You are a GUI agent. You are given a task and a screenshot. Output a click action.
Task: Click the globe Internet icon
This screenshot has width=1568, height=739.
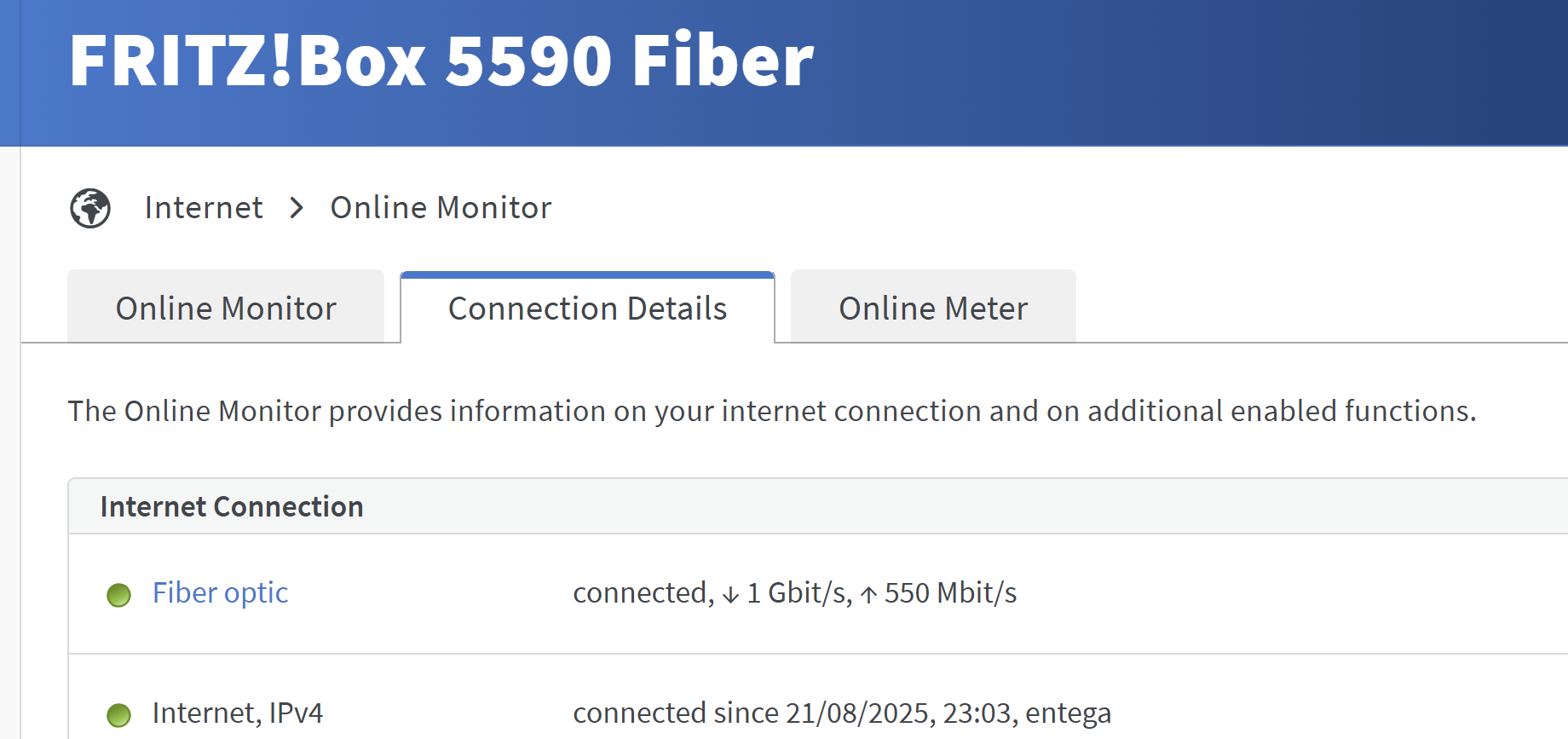coord(90,208)
